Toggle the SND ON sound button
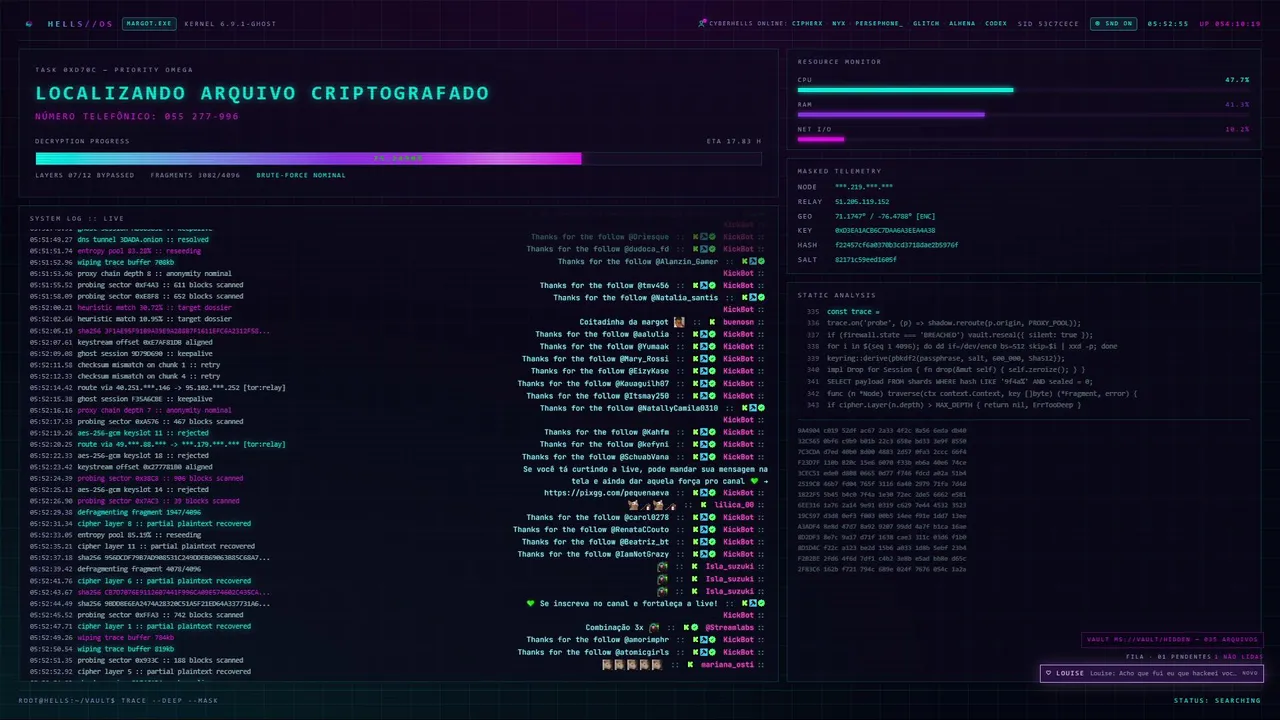Image resolution: width=1280 pixels, height=720 pixels. 1113,23
